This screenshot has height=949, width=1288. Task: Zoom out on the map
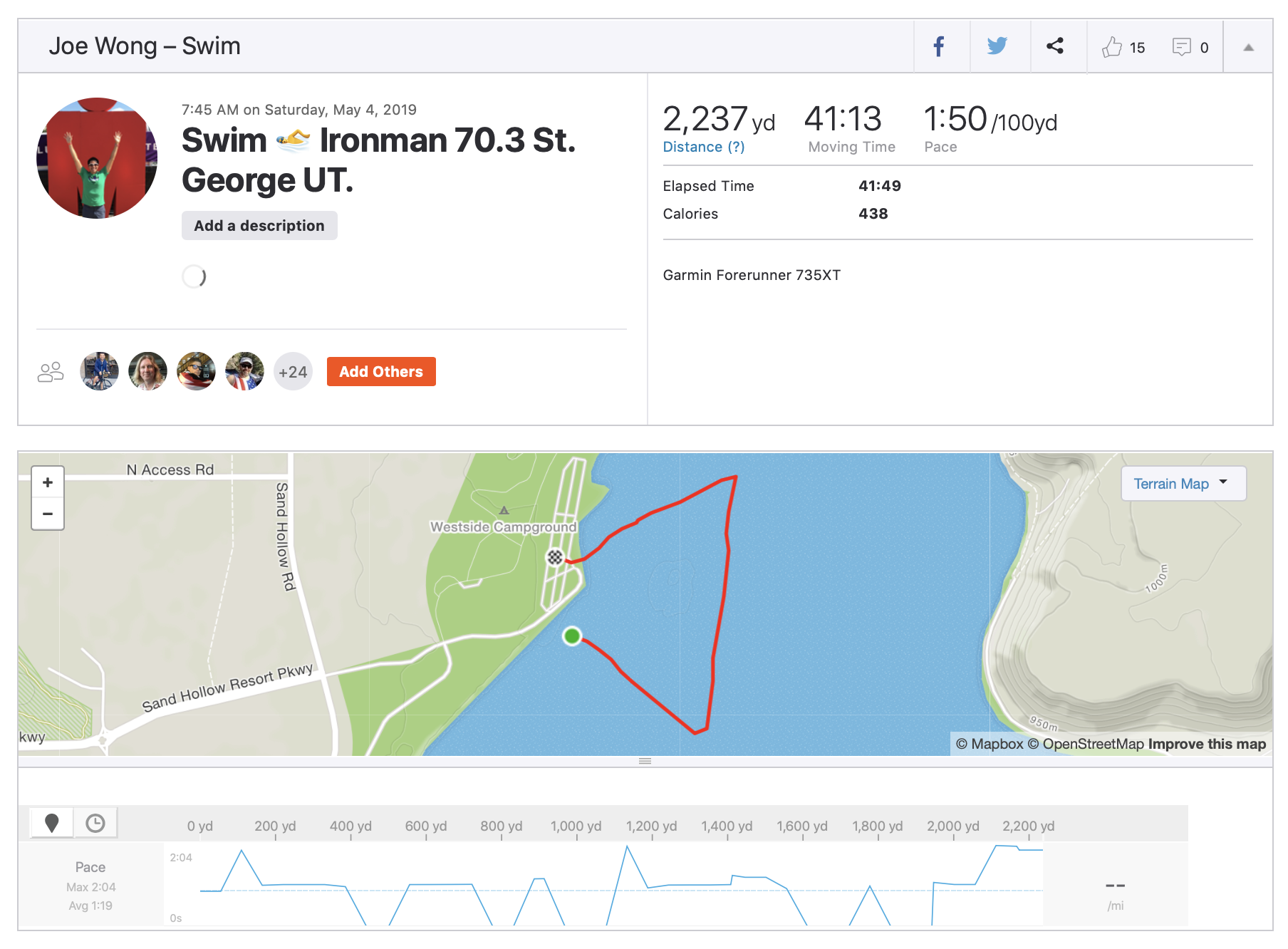pos(48,514)
